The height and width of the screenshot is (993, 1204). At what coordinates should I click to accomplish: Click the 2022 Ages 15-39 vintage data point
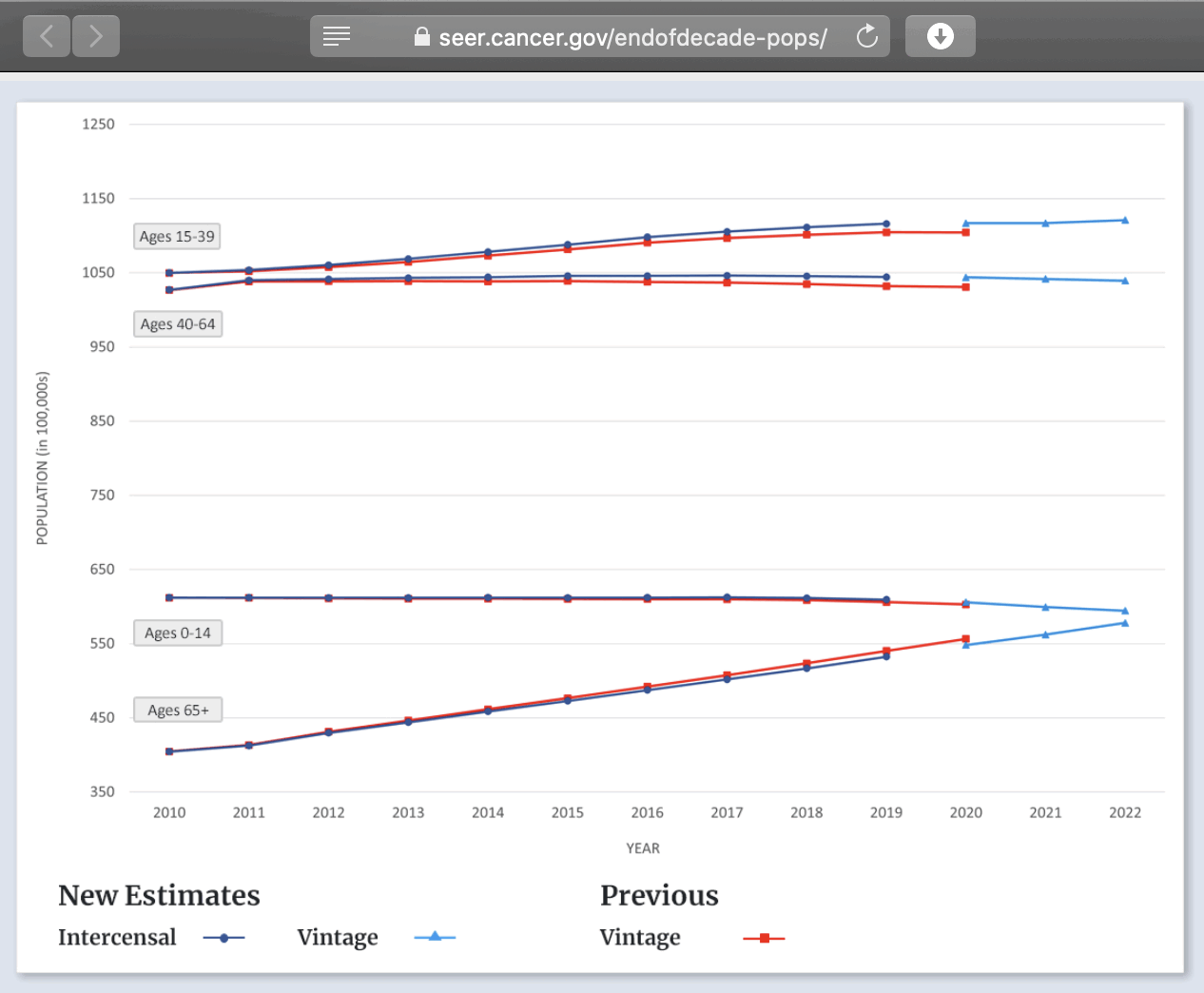tap(1125, 221)
